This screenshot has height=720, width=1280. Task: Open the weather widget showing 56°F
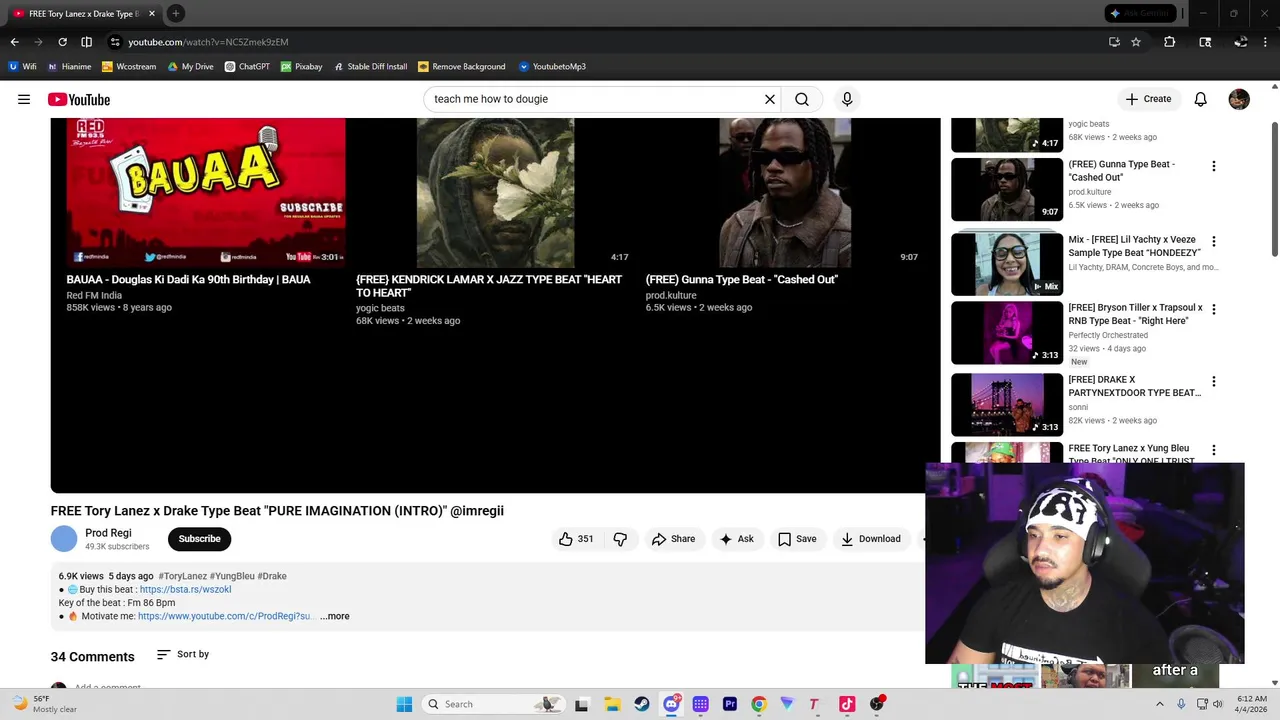coord(44,704)
